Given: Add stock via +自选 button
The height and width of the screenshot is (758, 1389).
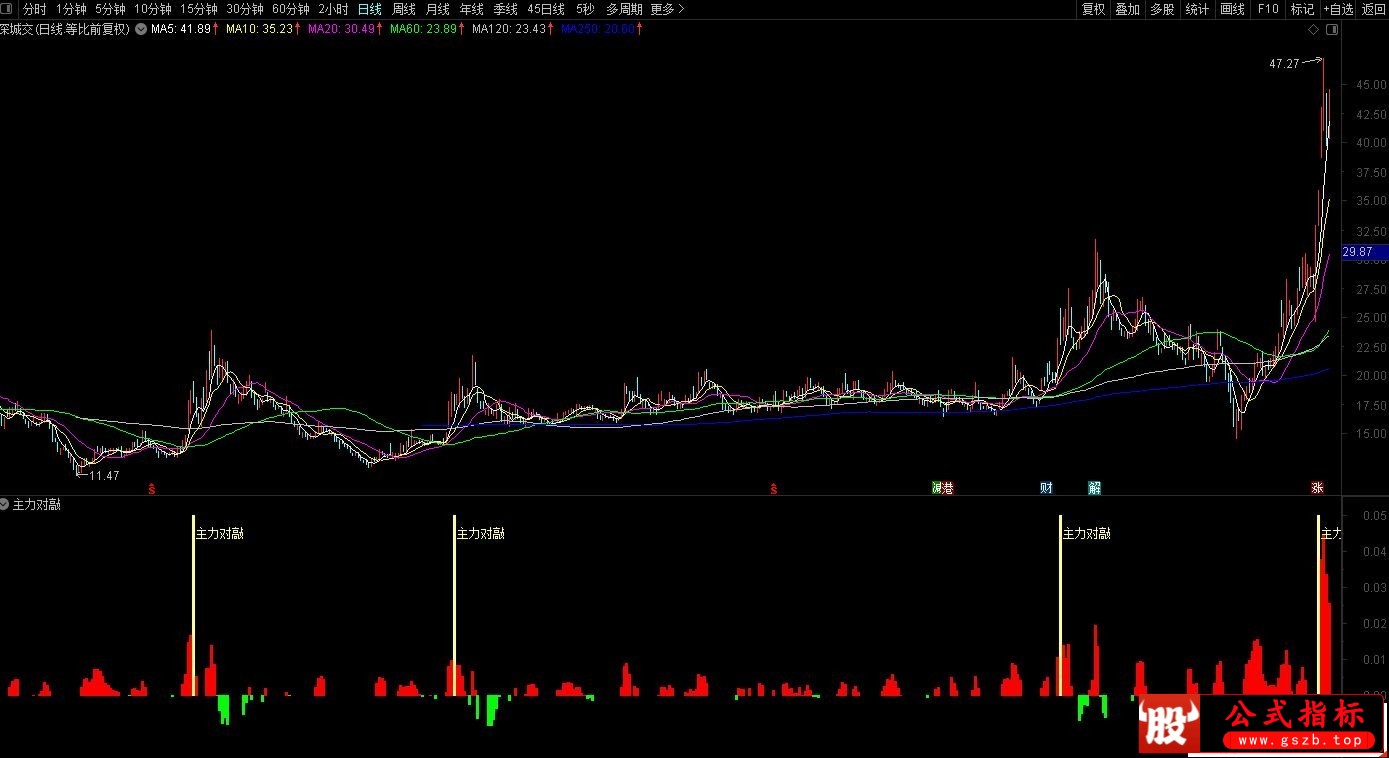Looking at the screenshot, I should (1338, 9).
